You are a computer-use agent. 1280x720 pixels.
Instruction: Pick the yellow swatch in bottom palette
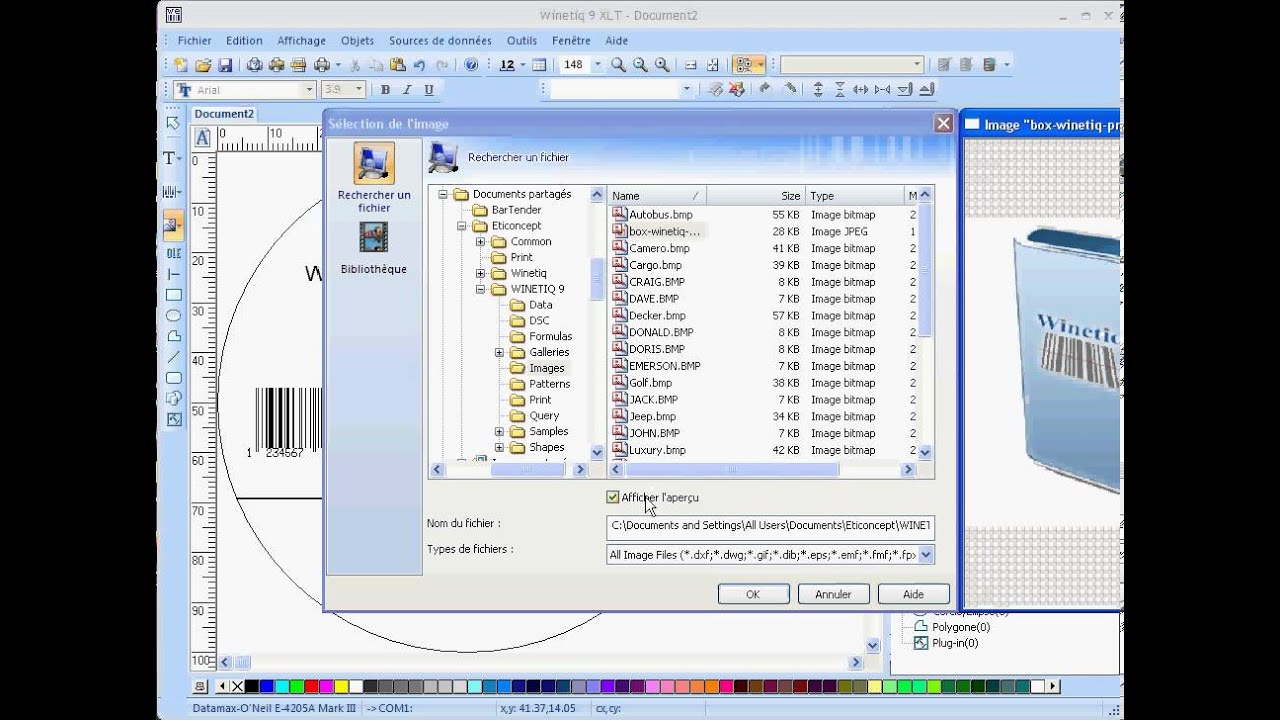pos(341,686)
